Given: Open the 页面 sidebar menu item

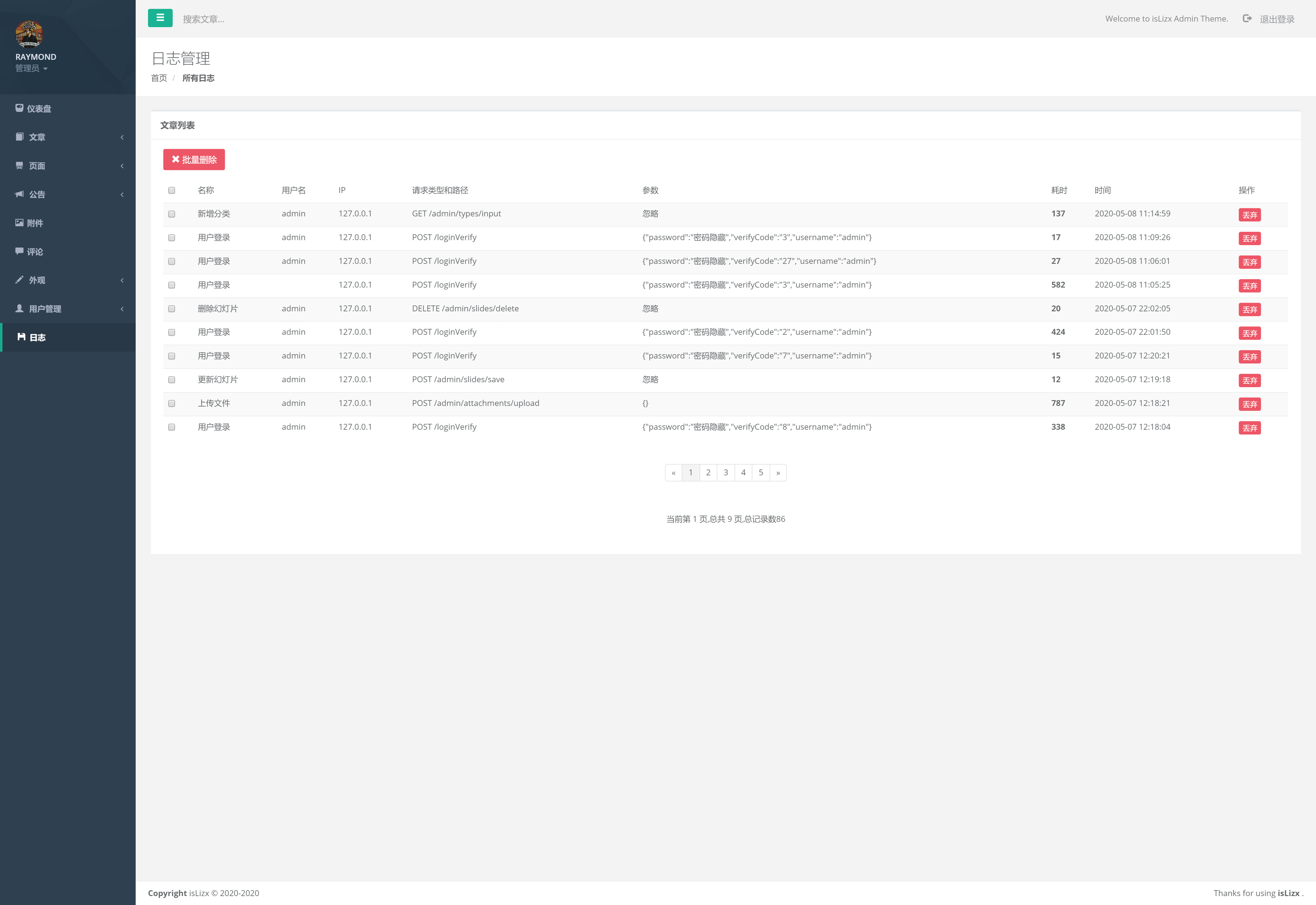Looking at the screenshot, I should 37,166.
